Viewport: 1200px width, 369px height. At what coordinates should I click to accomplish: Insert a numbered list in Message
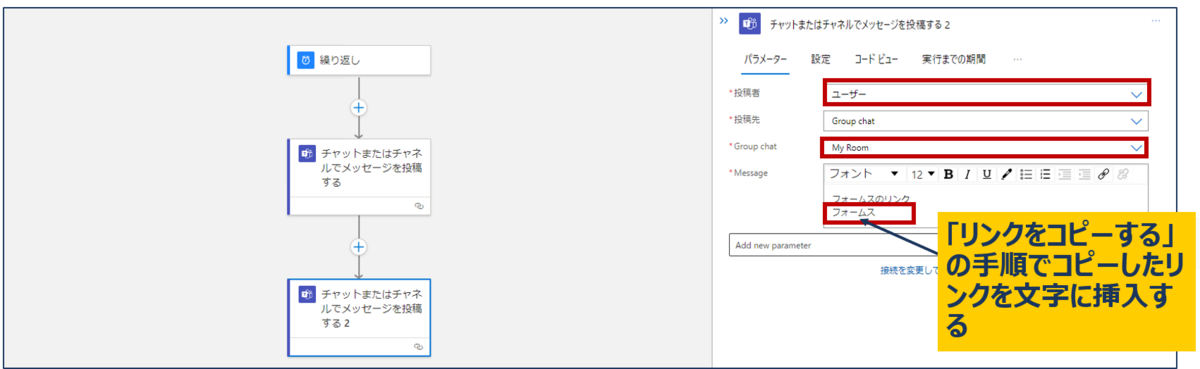coord(1045,174)
